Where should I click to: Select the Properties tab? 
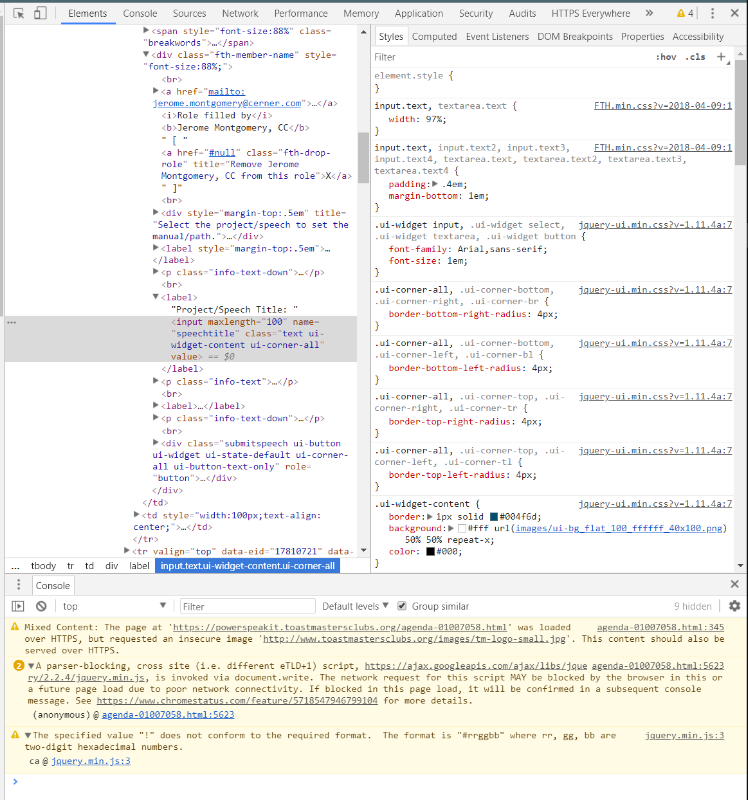(x=642, y=37)
